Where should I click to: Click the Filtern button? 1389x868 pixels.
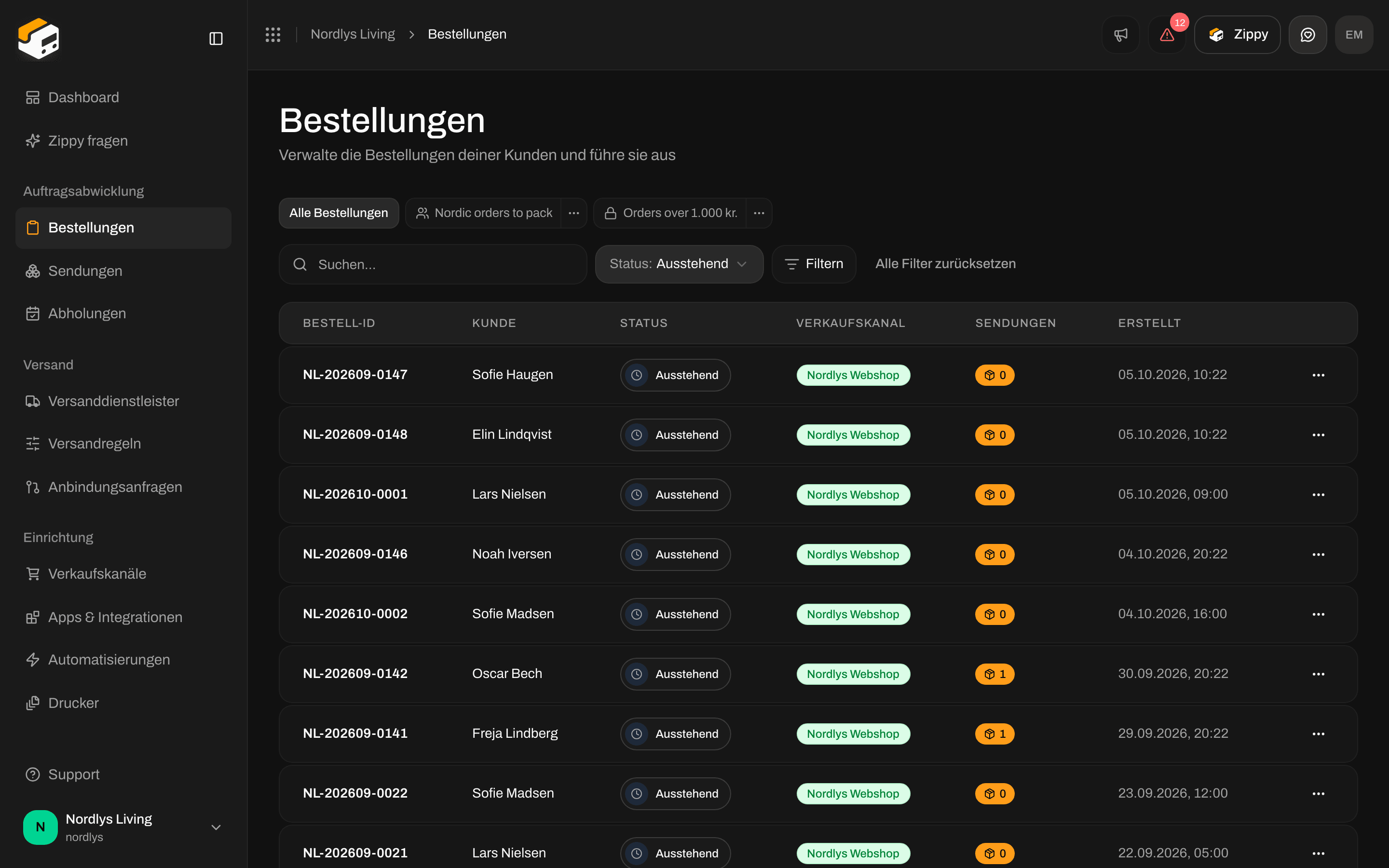pyautogui.click(x=814, y=264)
